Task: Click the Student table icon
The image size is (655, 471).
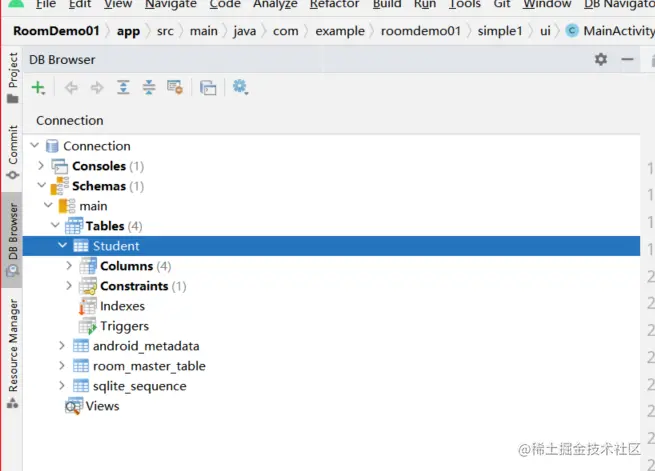Action: tap(81, 246)
